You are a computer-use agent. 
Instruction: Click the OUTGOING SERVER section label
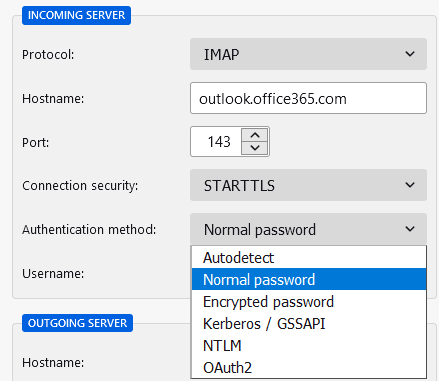coord(77,323)
